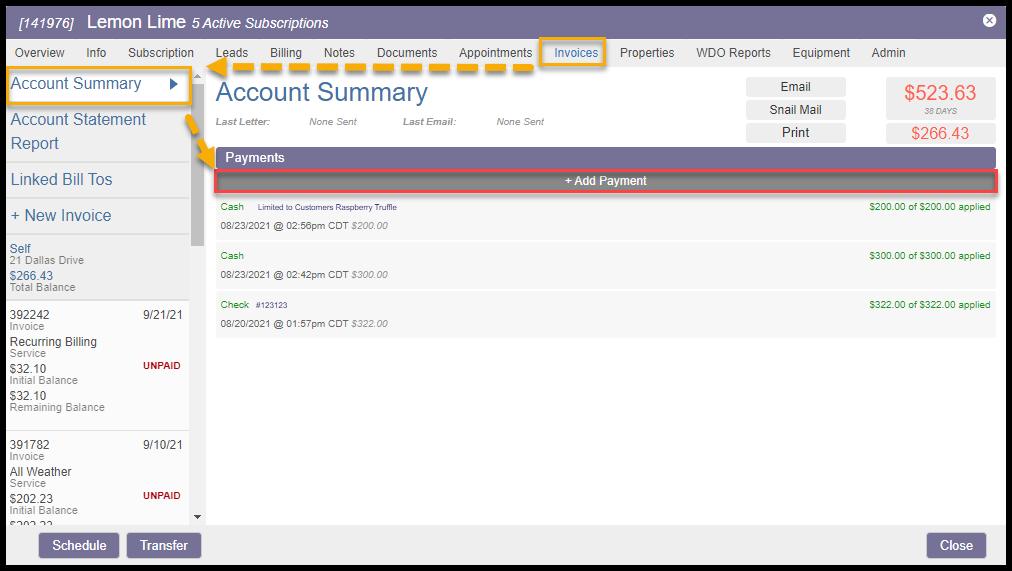
Task: Open Account Statement Report
Action: coord(78,131)
